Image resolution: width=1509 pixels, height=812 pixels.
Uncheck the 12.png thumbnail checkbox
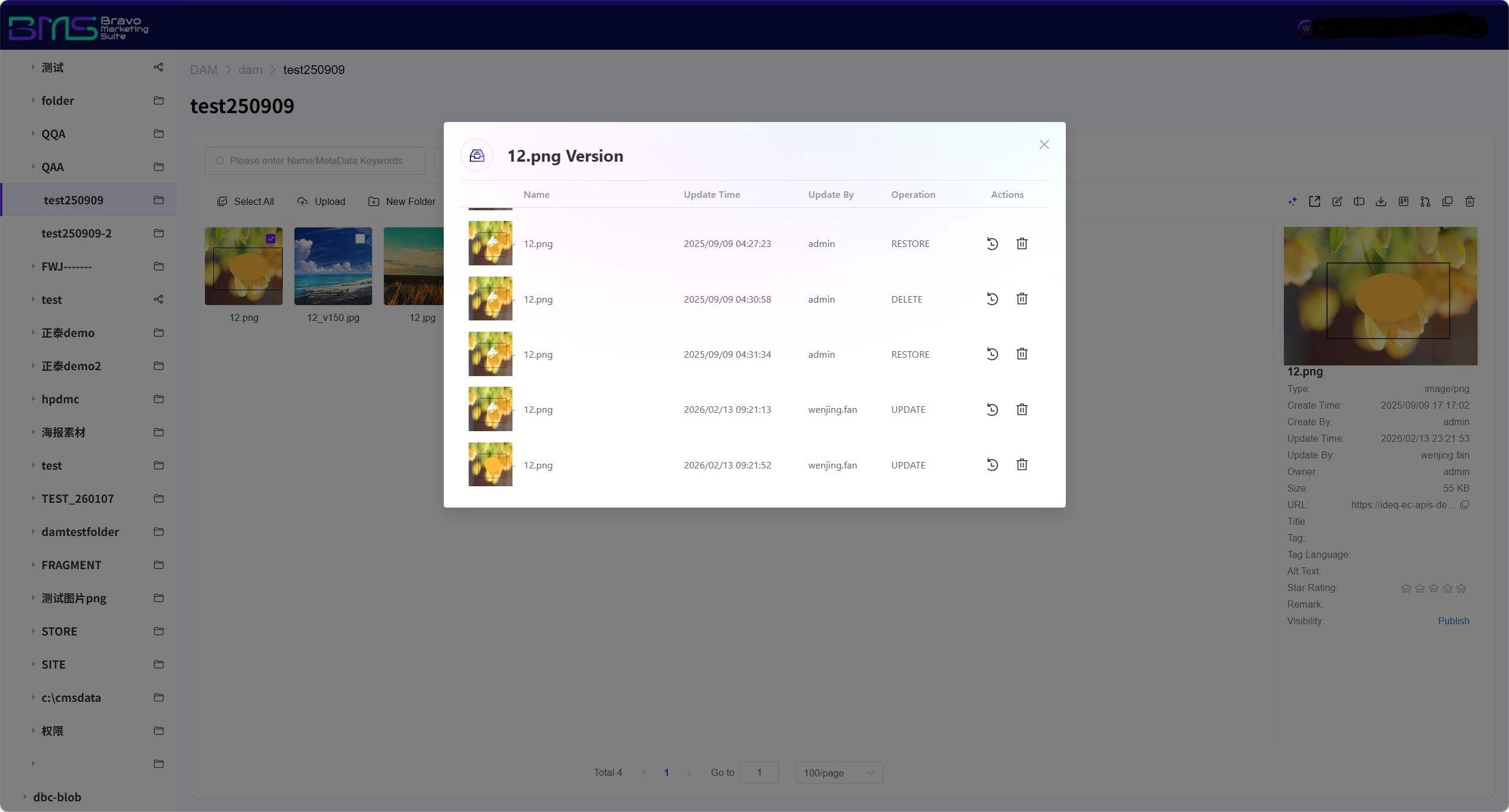271,239
